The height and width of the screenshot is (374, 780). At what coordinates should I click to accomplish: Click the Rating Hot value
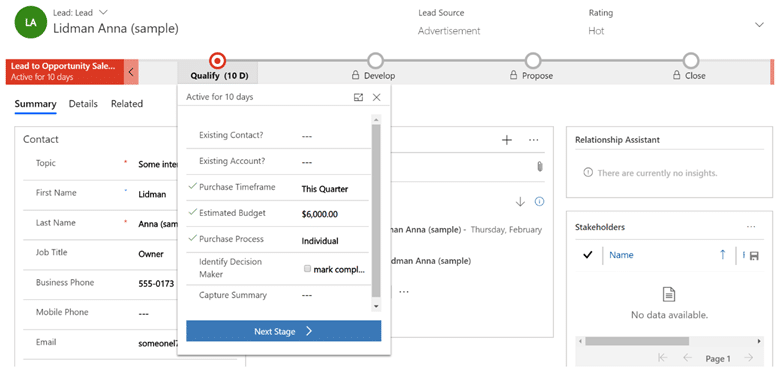[596, 31]
